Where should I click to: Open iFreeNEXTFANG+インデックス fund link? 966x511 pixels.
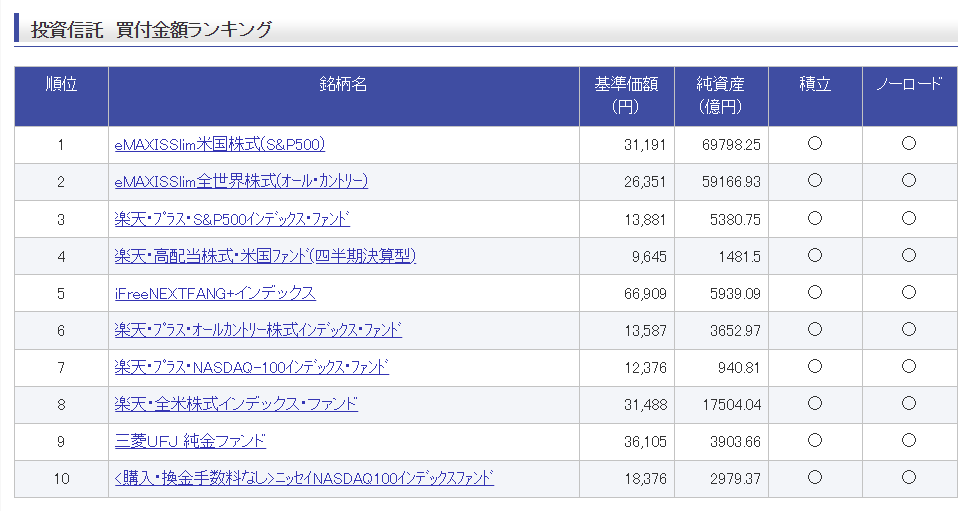point(215,293)
